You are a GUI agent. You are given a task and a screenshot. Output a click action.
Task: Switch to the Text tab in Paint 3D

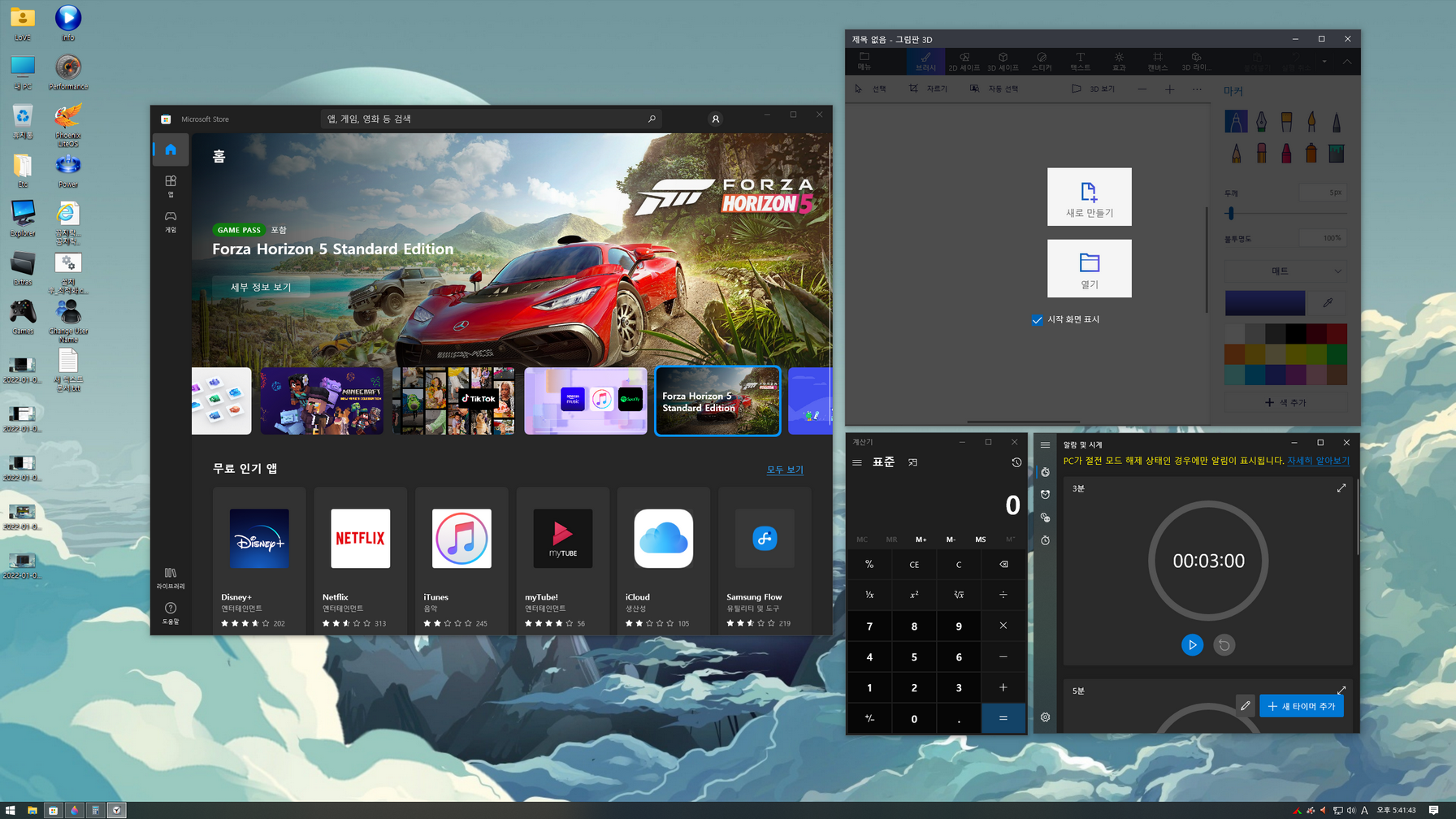point(1081,62)
